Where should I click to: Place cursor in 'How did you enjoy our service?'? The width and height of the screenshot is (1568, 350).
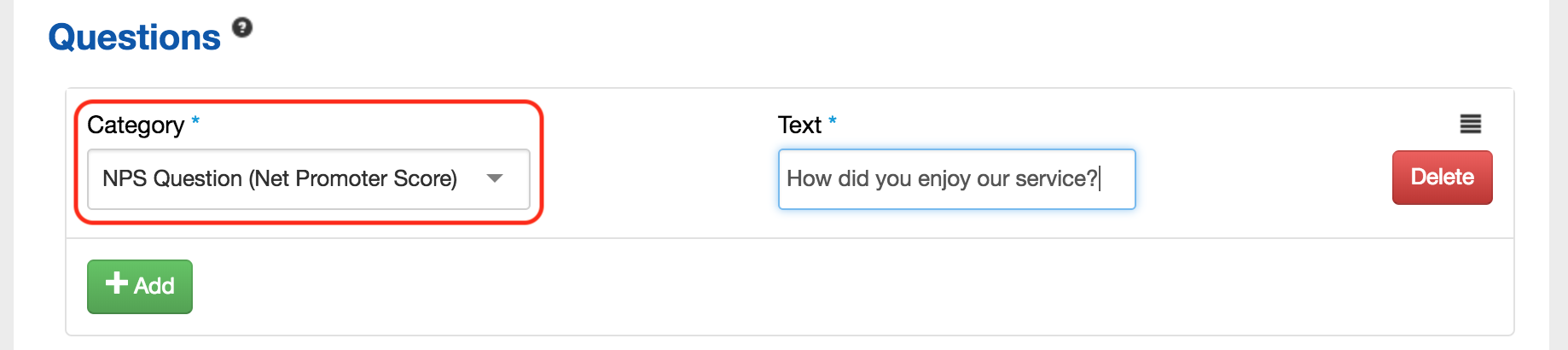(x=942, y=178)
